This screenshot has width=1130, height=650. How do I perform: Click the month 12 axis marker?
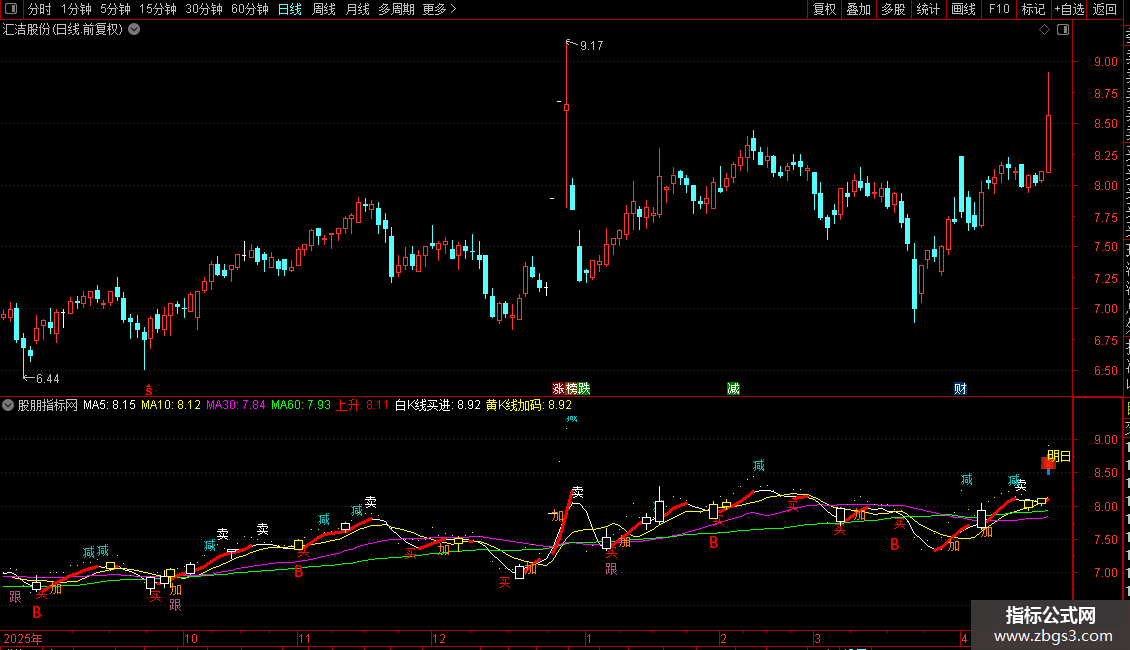439,638
